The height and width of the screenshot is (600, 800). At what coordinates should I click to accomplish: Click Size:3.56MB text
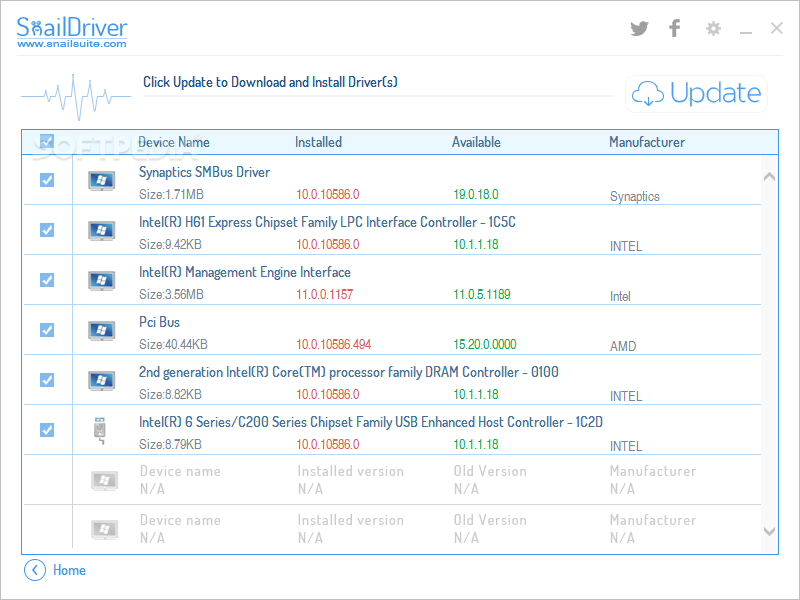(x=171, y=294)
